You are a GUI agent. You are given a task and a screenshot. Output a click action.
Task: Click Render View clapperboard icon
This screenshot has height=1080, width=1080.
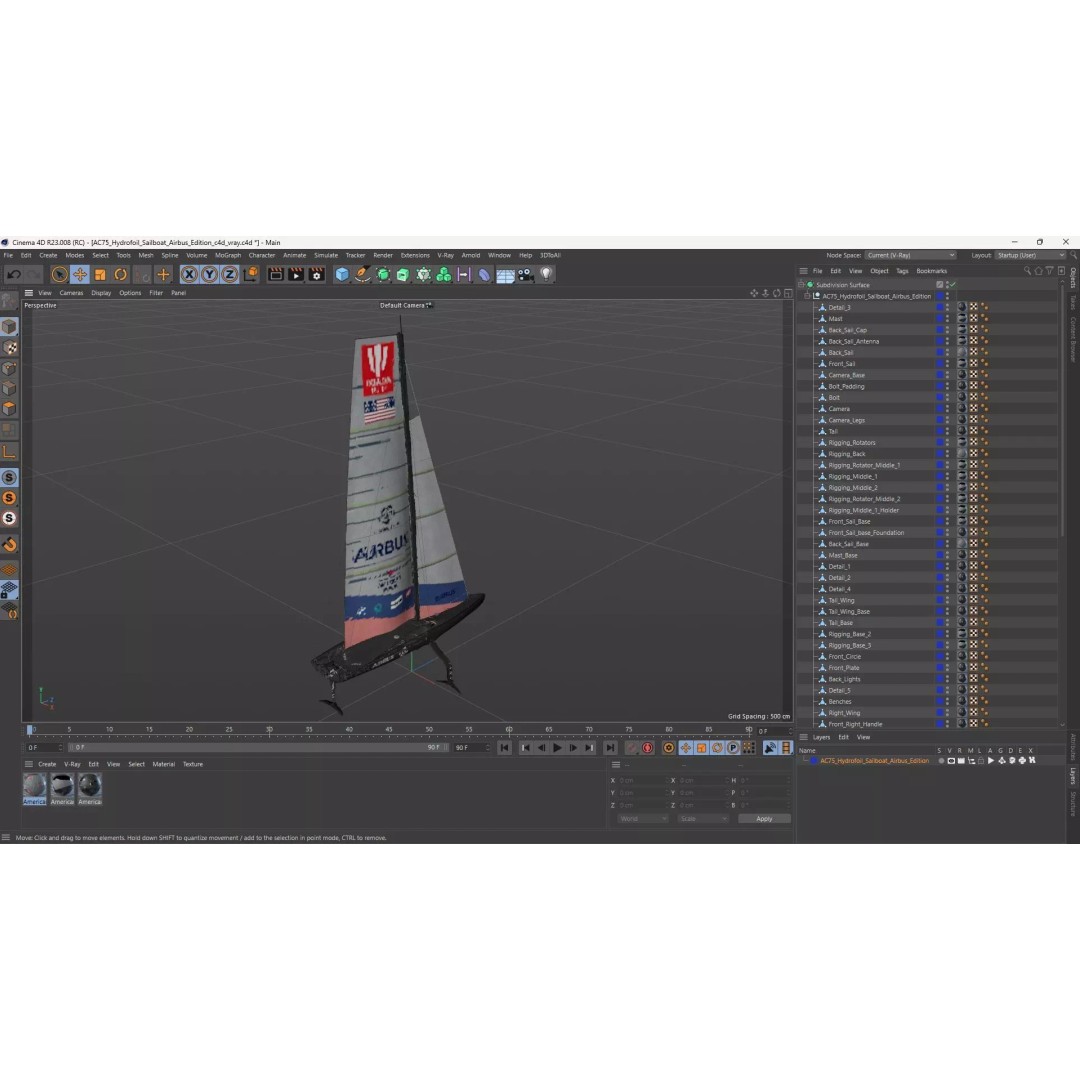(x=276, y=274)
